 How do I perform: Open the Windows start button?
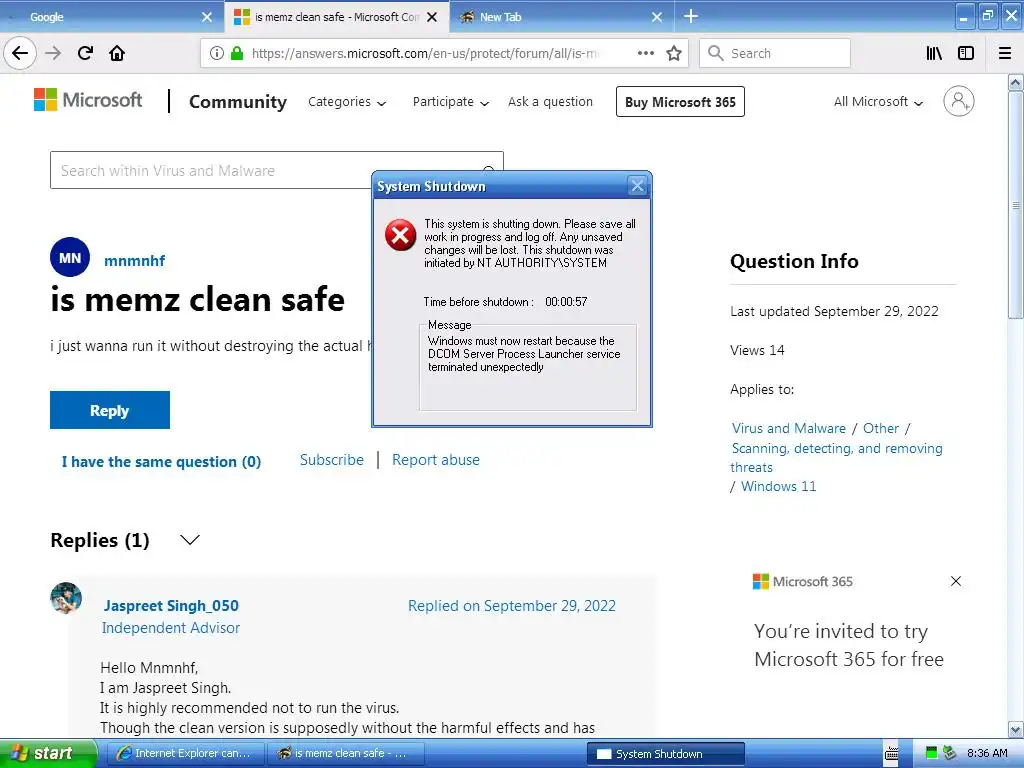pyautogui.click(x=48, y=754)
